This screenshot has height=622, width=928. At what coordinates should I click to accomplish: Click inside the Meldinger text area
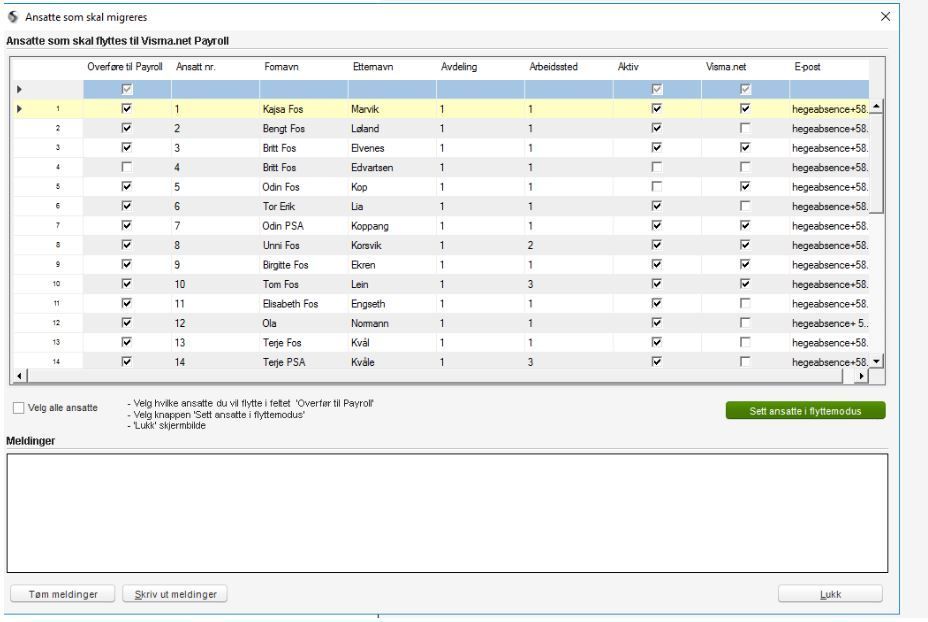[x=447, y=513]
